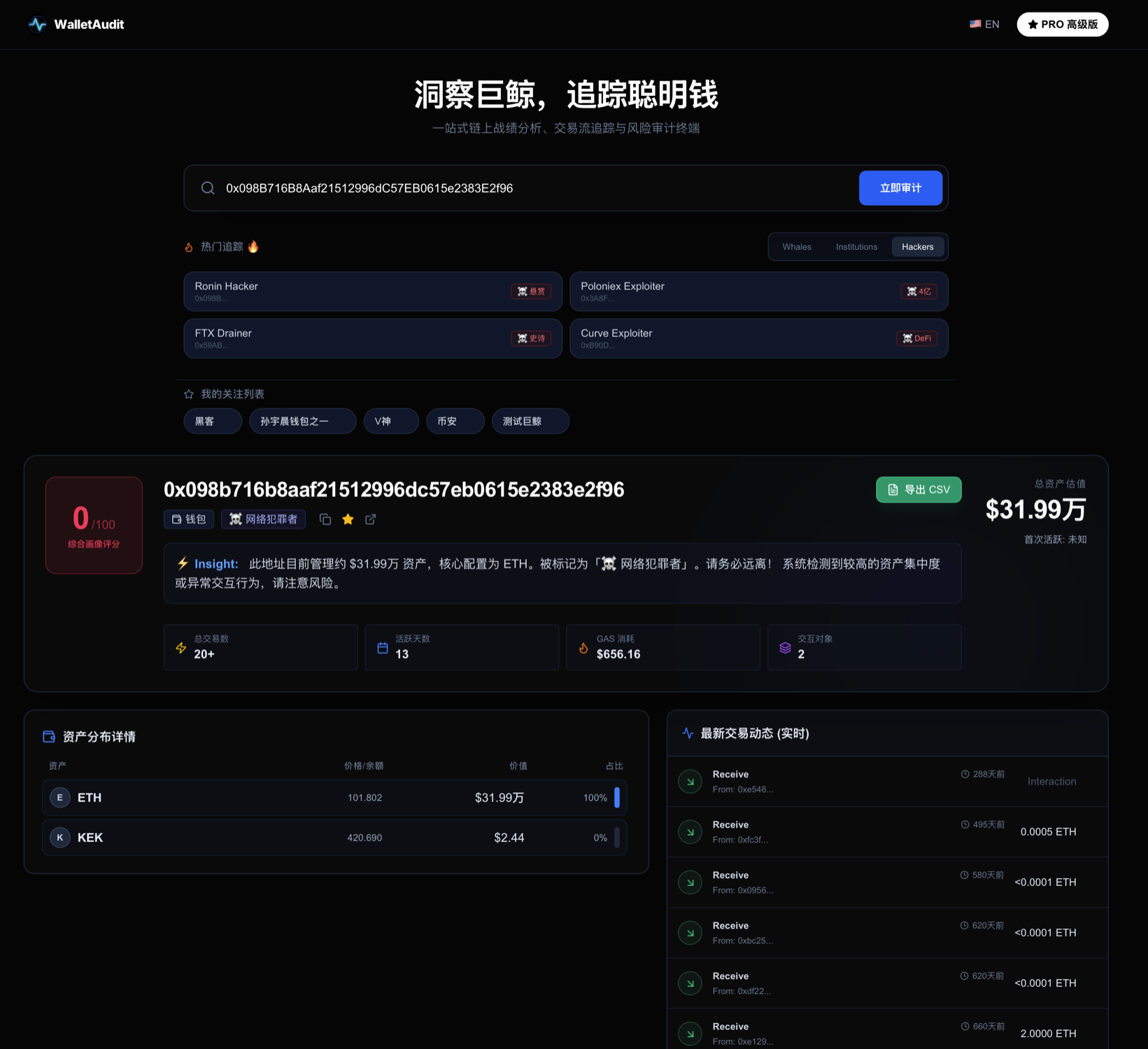
Task: Click the KEK balance 420.690
Action: point(364,838)
